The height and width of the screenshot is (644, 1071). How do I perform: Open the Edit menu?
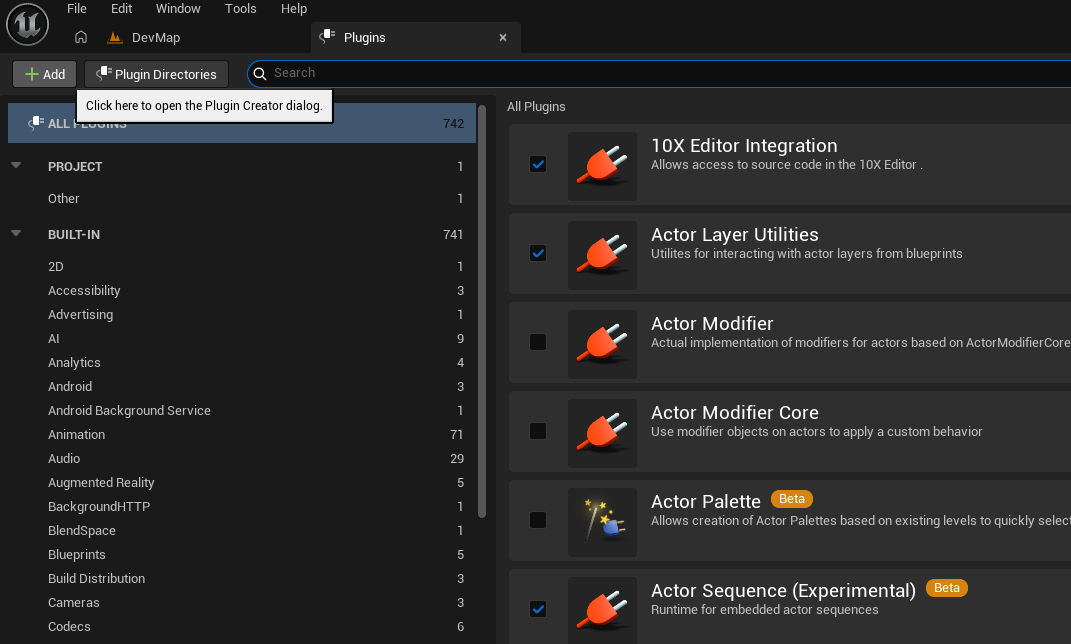pyautogui.click(x=122, y=9)
